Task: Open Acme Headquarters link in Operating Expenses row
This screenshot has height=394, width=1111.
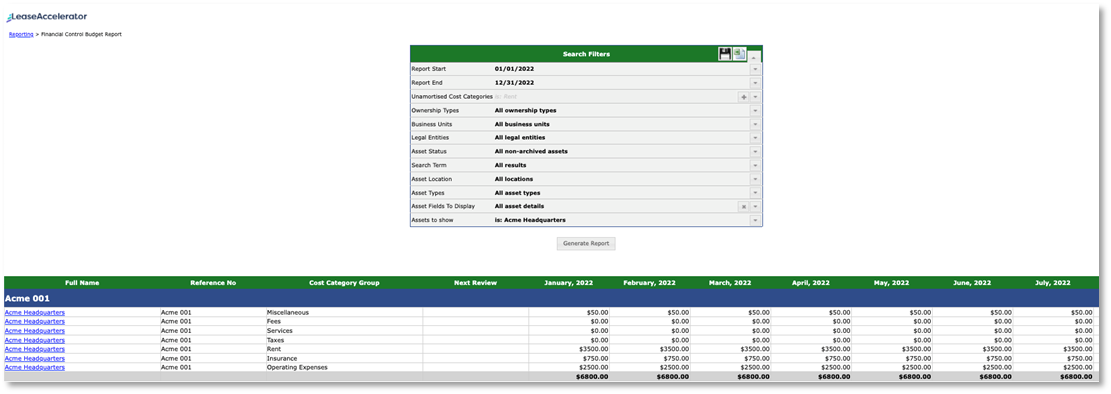Action: 35,367
